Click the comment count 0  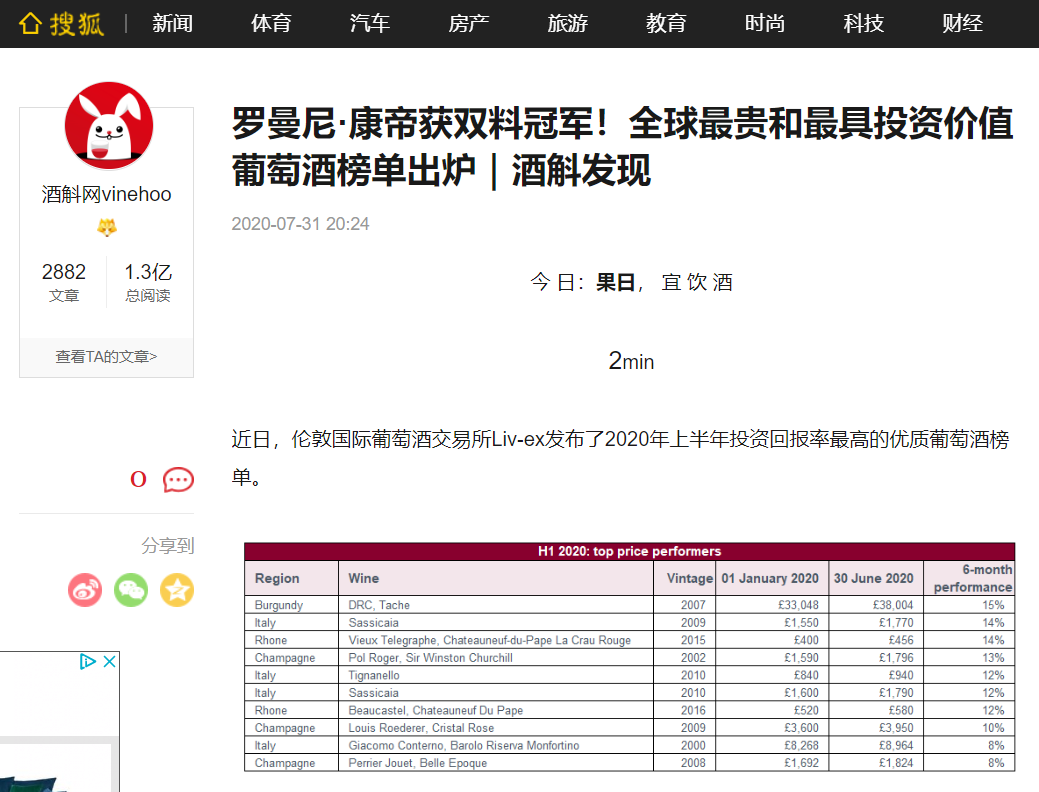point(138,479)
